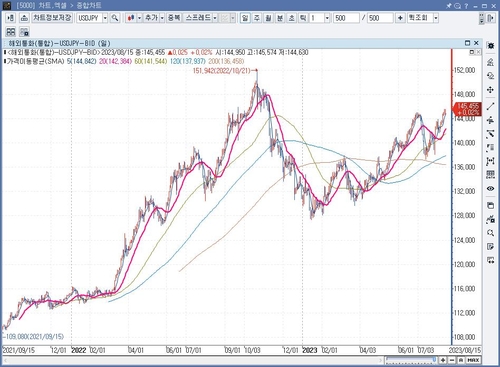The image size is (500, 367).
Task: Open the 스프레드 dropdown arrow
Action: coord(215,18)
